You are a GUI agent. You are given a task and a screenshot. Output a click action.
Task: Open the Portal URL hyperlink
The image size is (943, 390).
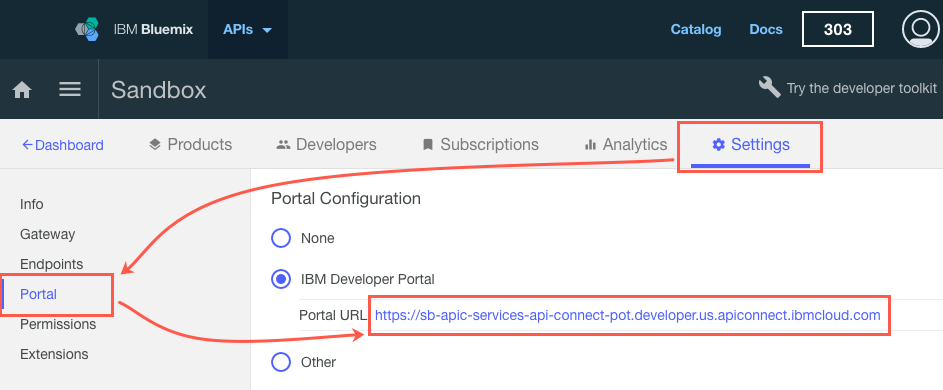coord(628,315)
